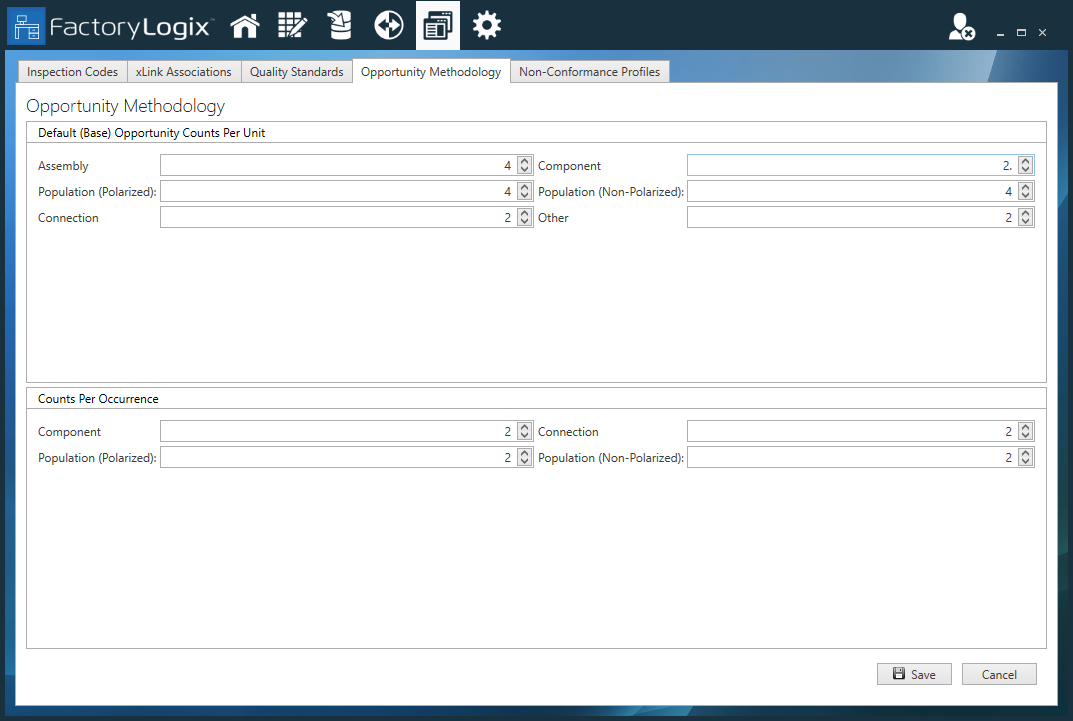Viewport: 1073px width, 721px height.
Task: Go to the Home icon
Action: tap(245, 26)
